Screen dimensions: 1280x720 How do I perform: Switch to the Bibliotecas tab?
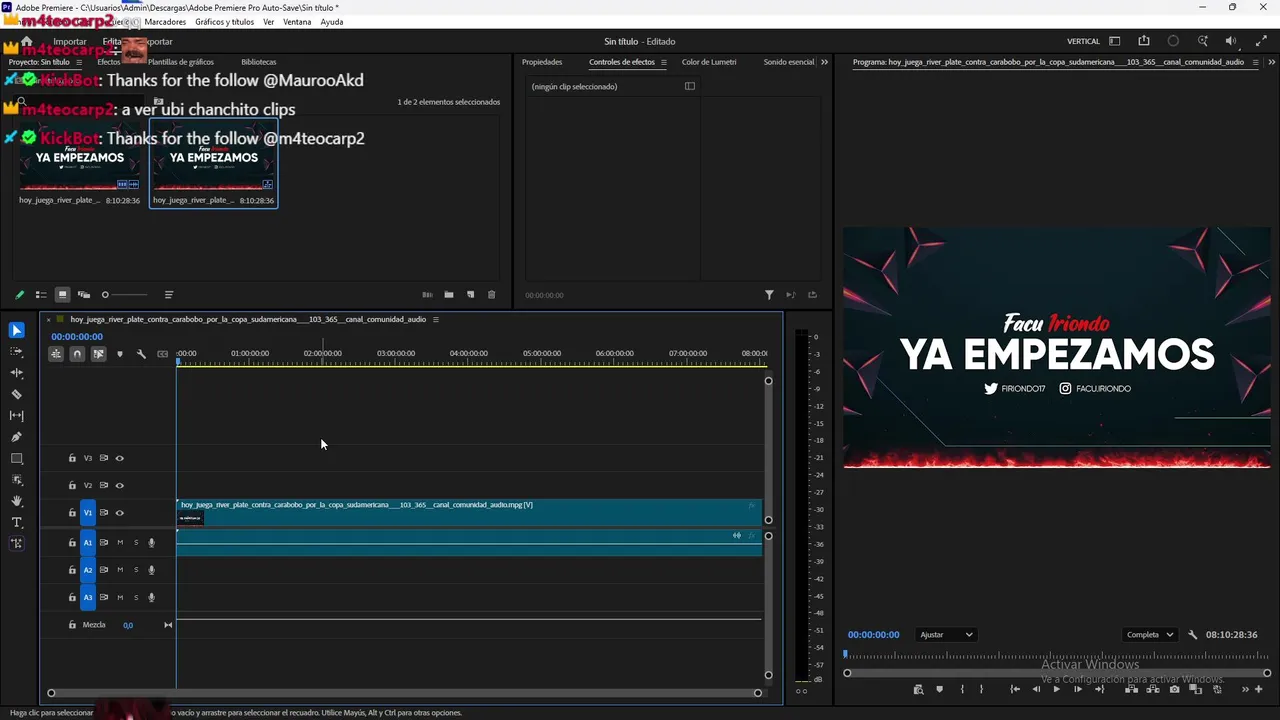tap(258, 62)
